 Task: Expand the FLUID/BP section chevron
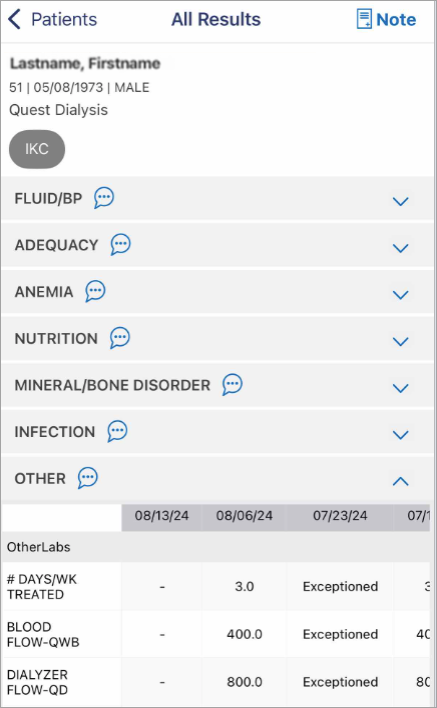pyautogui.click(x=400, y=201)
